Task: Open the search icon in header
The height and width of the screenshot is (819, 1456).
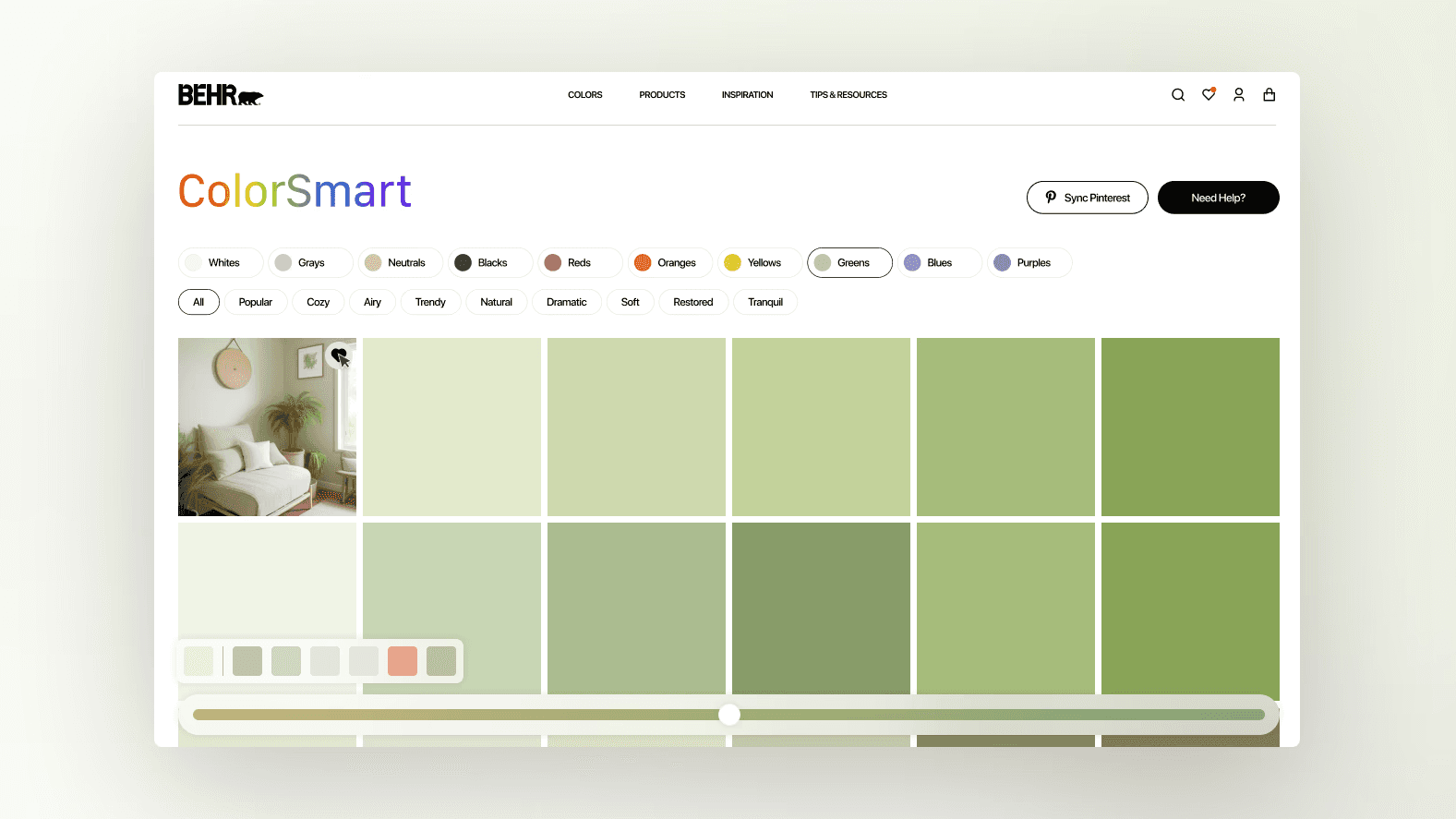Action: click(1178, 95)
